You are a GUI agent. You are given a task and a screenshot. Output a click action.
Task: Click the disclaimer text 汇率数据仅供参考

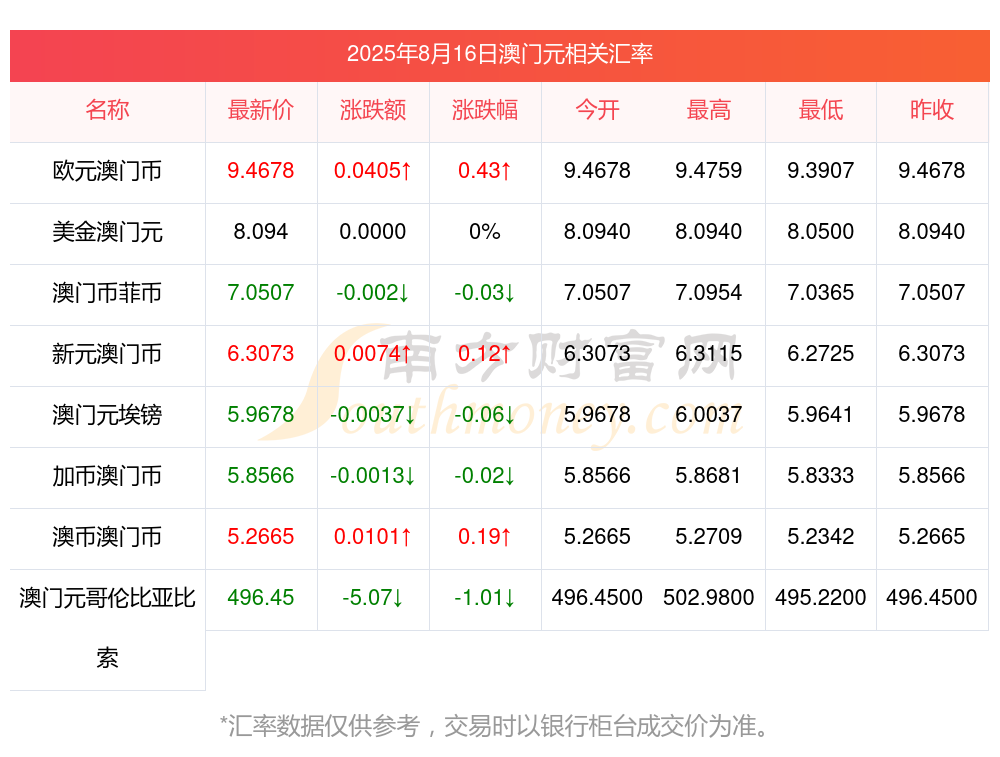(324, 726)
